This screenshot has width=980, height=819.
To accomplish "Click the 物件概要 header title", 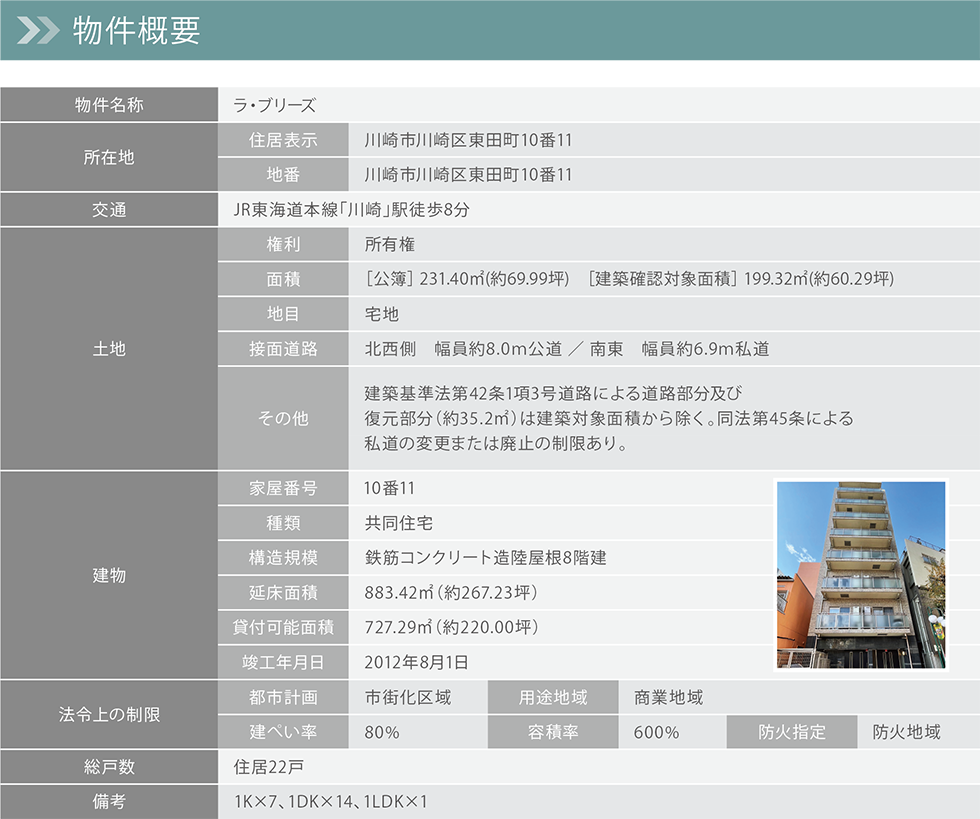I will (137, 31).
